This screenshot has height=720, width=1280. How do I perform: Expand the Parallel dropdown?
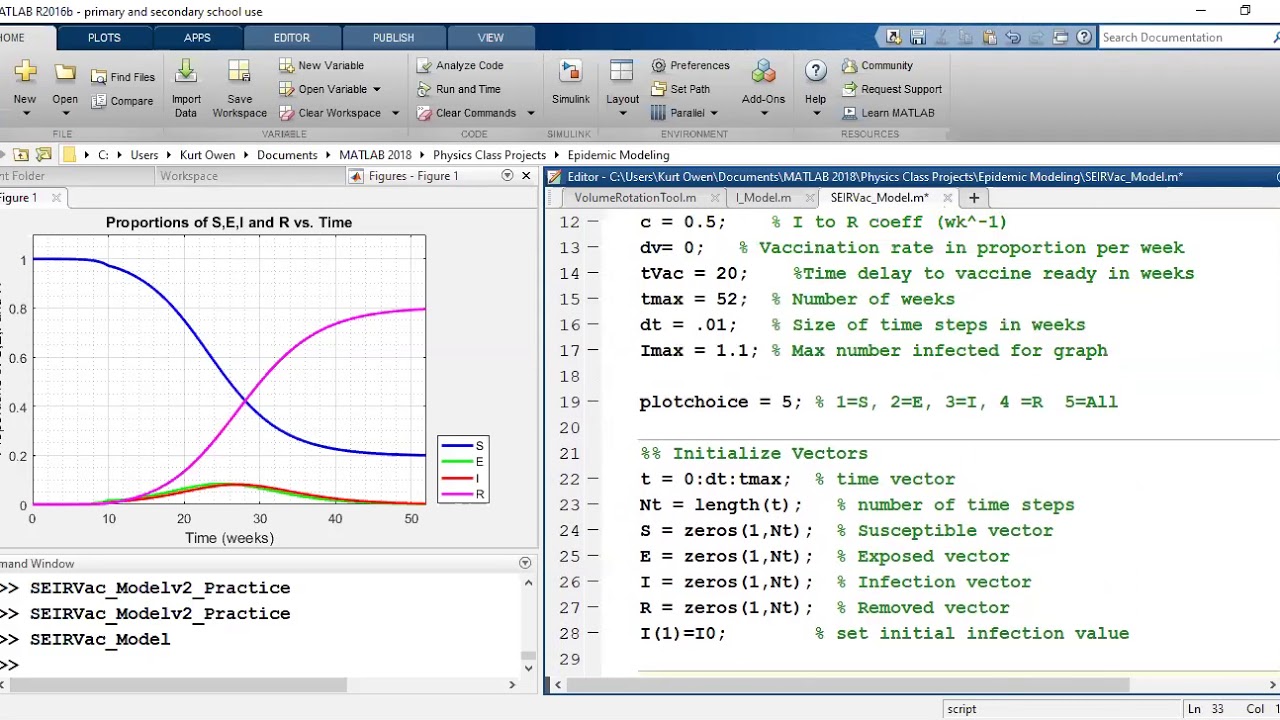point(714,113)
